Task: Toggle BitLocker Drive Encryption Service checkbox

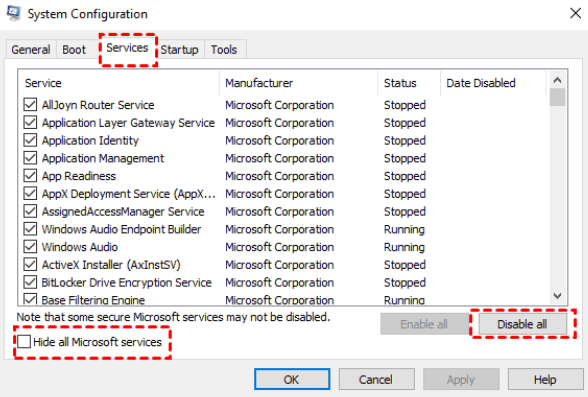Action: click(x=30, y=282)
